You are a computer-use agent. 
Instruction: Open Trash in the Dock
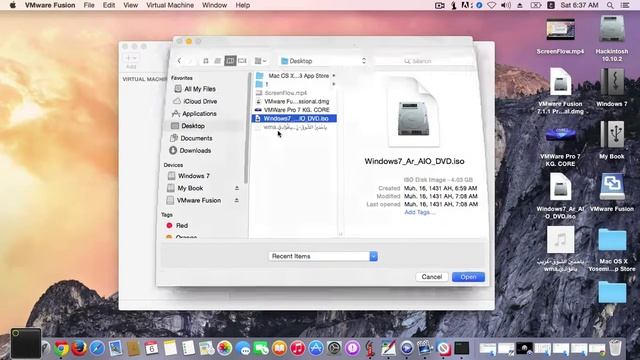[x=616, y=348]
